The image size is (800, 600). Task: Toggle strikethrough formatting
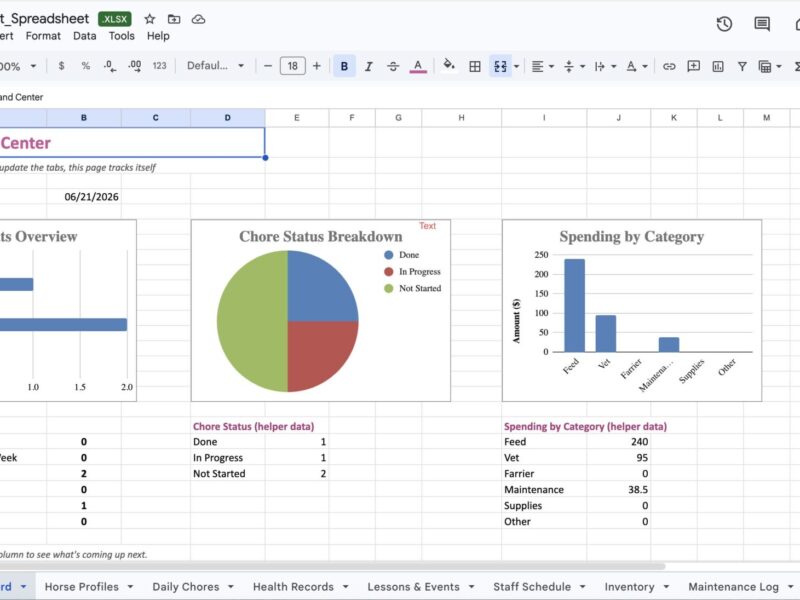(393, 66)
